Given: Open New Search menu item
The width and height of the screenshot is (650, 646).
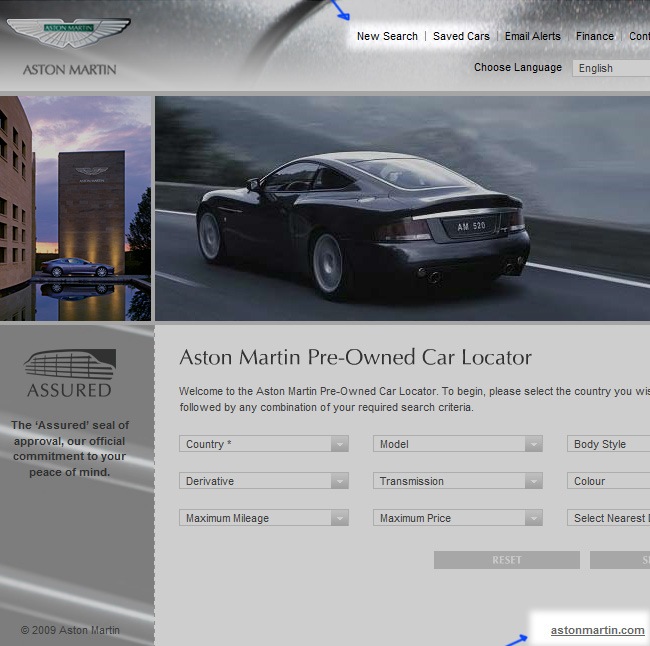Looking at the screenshot, I should point(387,36).
